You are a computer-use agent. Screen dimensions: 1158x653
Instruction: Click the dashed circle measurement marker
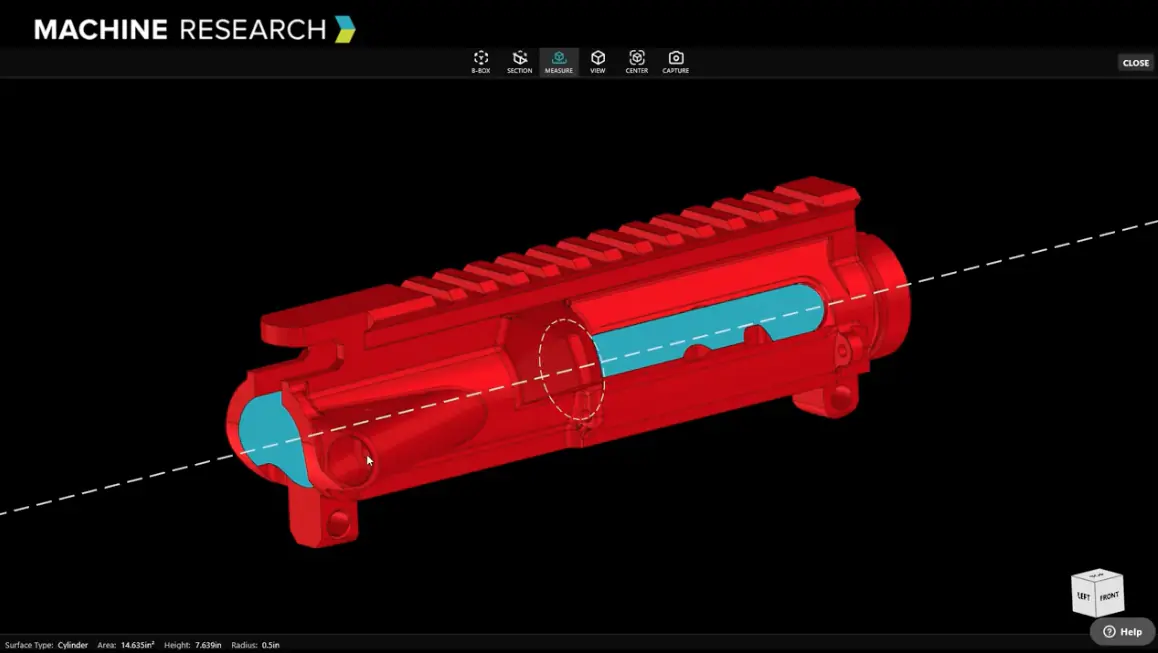pos(572,370)
